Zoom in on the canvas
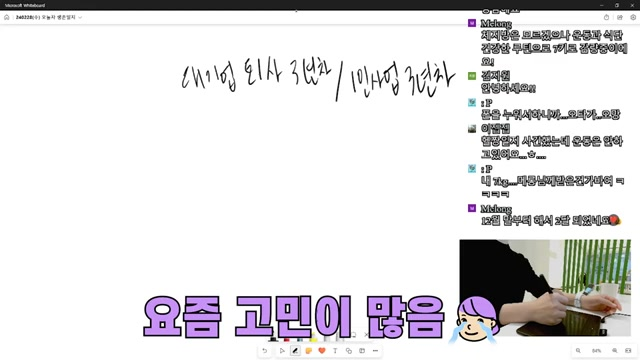The height and width of the screenshot is (360, 640). tap(615, 350)
